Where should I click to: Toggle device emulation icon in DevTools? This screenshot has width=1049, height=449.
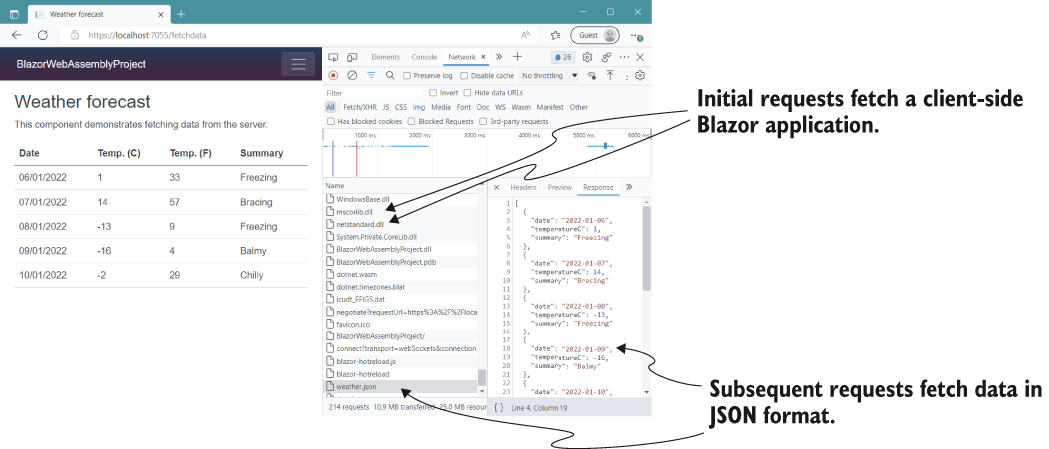tap(352, 57)
